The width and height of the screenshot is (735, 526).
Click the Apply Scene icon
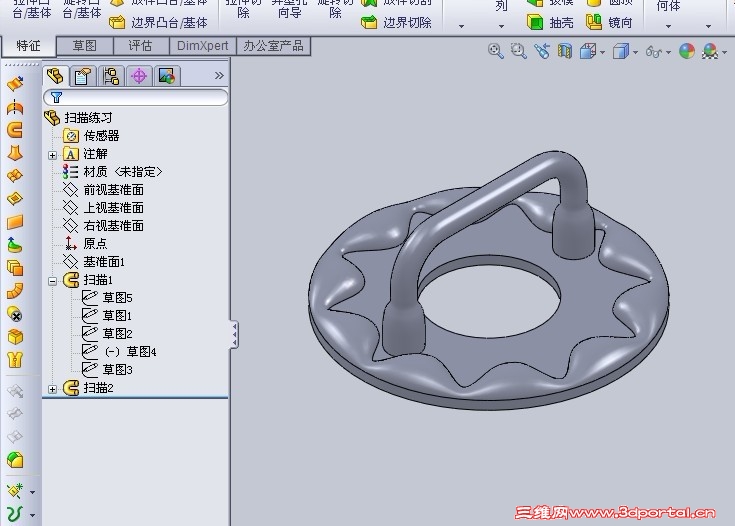pos(710,51)
